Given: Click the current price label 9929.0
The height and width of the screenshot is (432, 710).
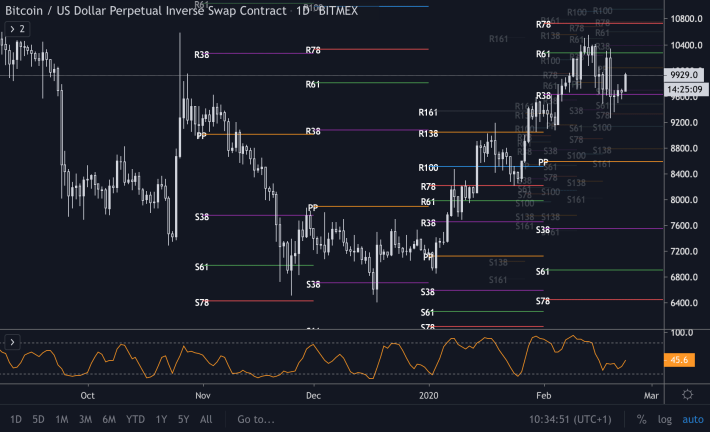Looking at the screenshot, I should tap(684, 75).
